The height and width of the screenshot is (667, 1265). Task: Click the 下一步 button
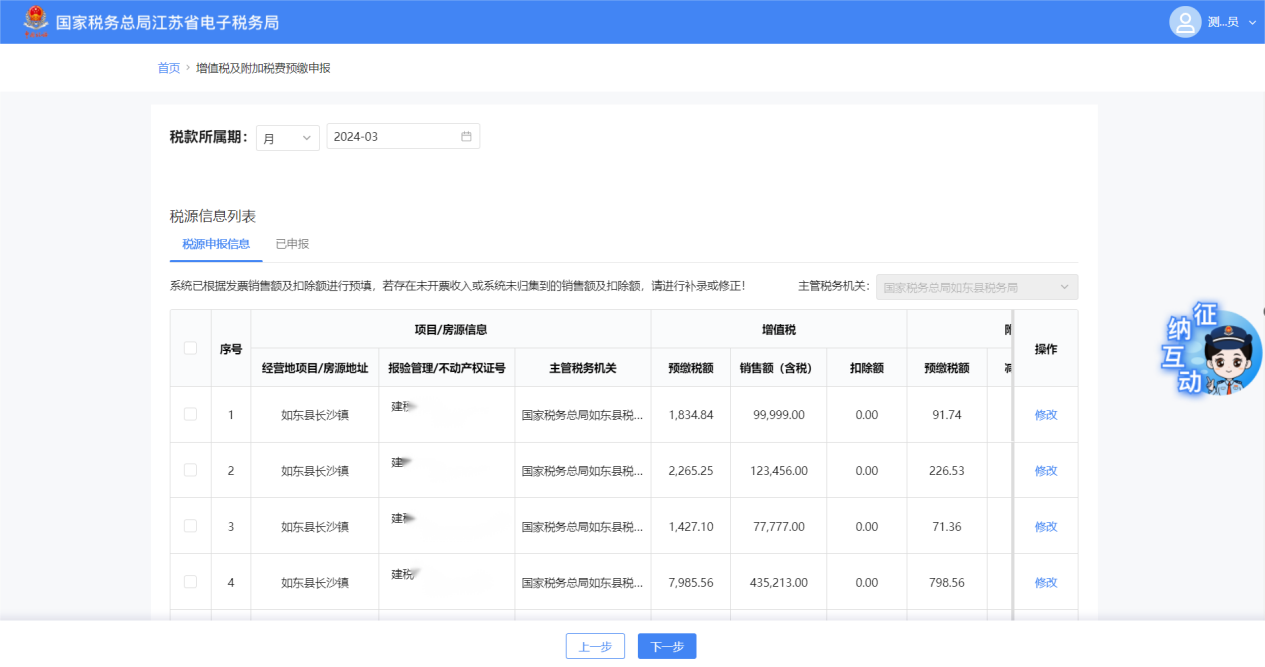(x=667, y=647)
